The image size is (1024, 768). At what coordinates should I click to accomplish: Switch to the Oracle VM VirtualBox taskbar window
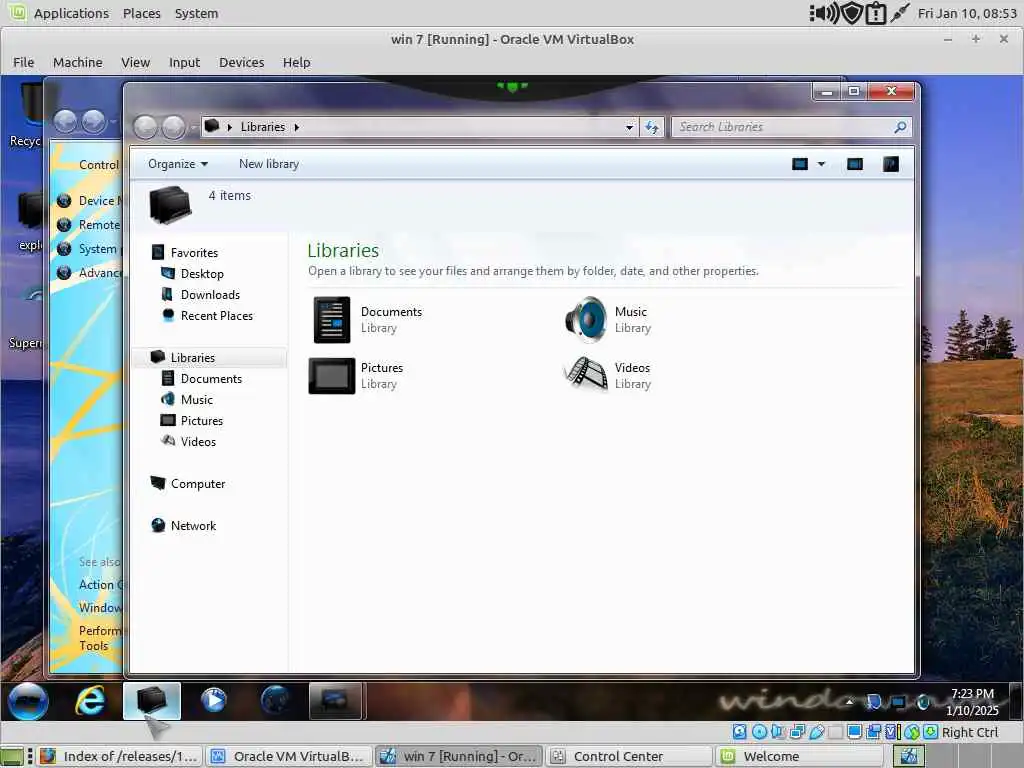(289, 756)
